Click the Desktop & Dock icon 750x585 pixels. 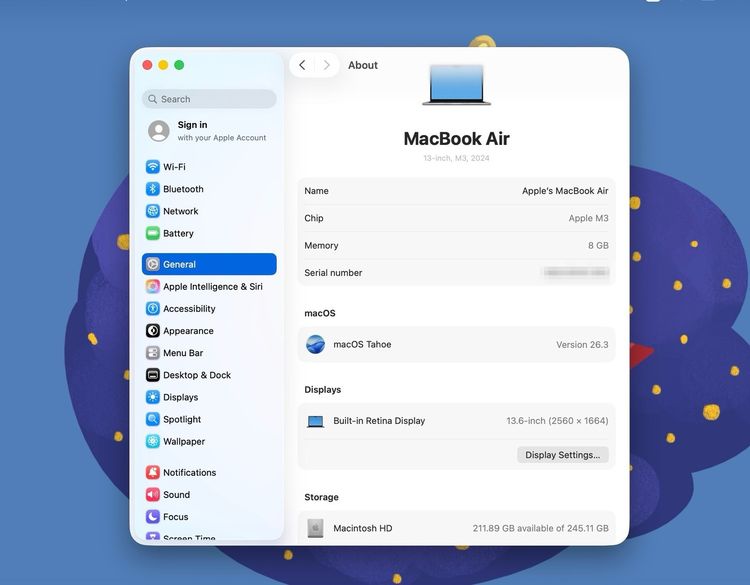pyautogui.click(x=153, y=375)
